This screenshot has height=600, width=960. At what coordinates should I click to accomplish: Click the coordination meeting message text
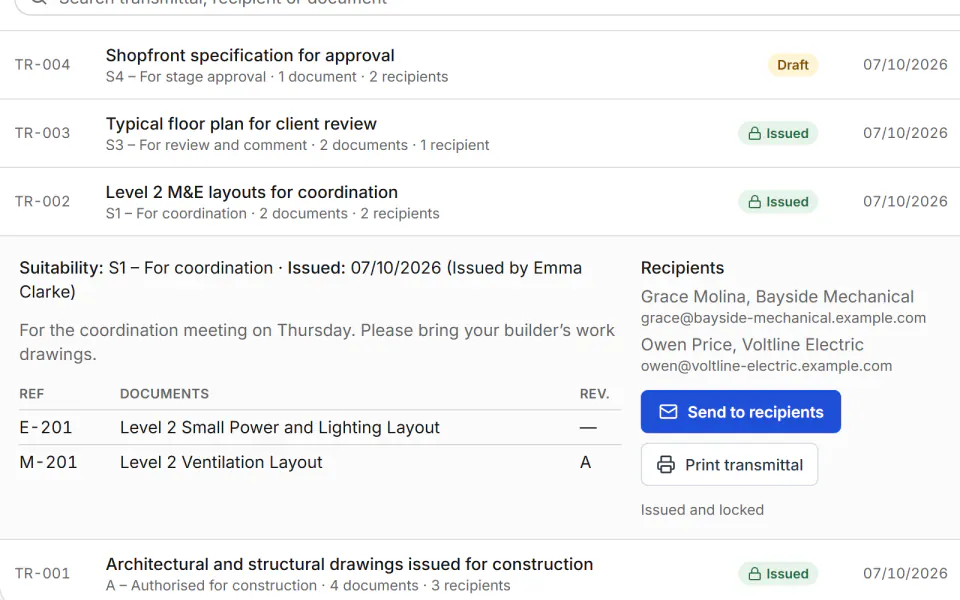[317, 342]
